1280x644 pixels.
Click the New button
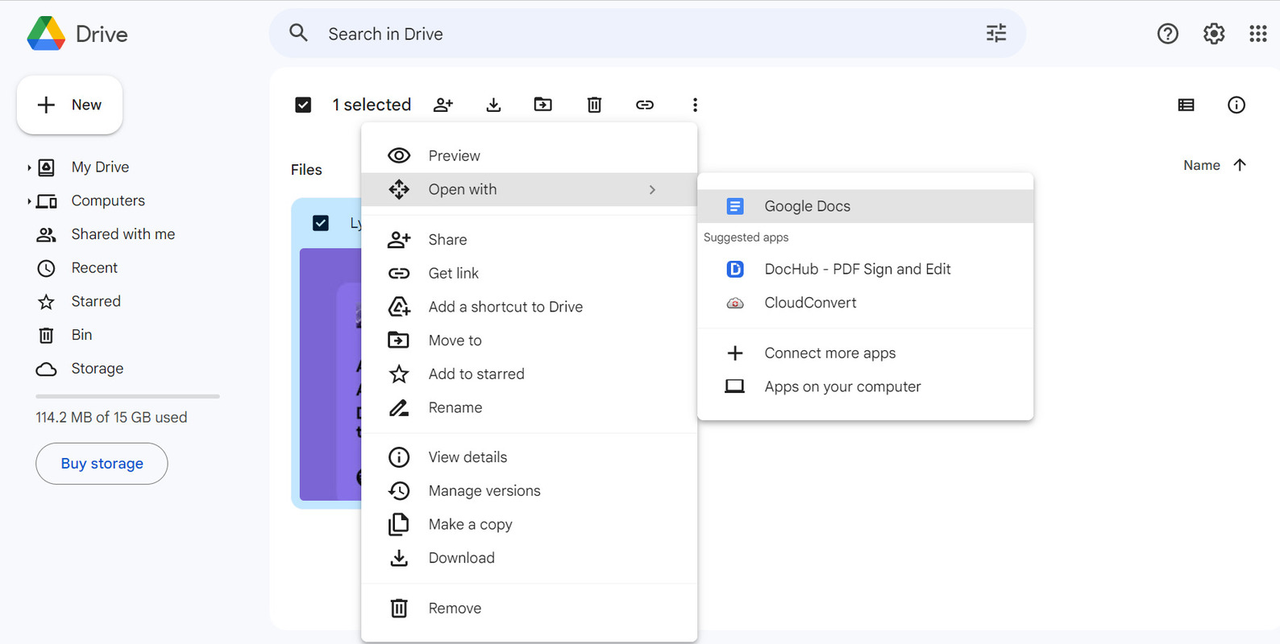point(70,105)
